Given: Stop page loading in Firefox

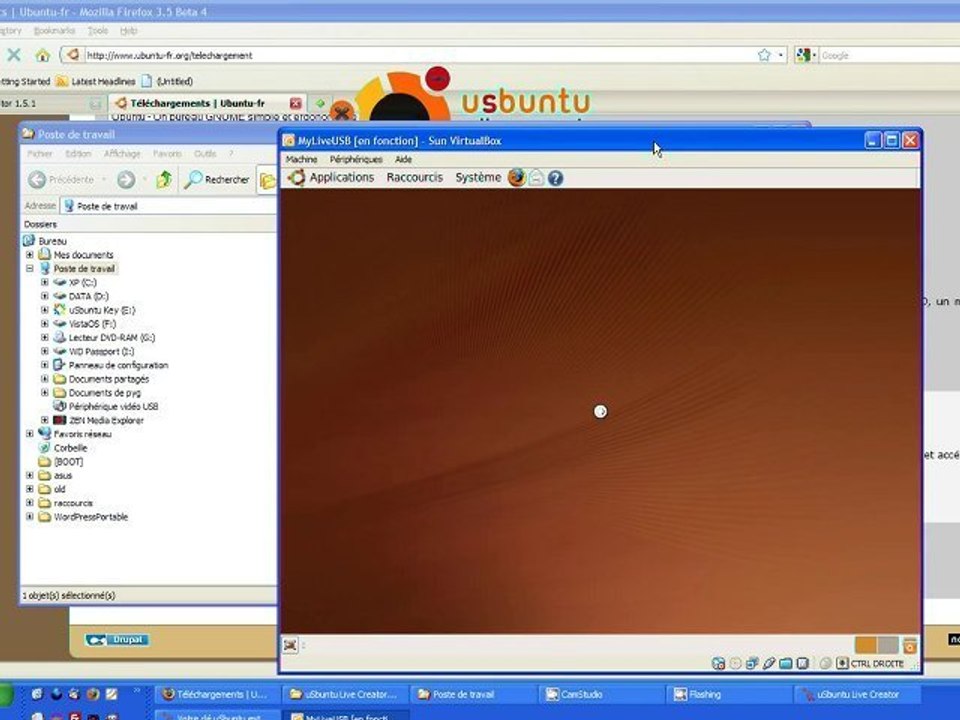Looking at the screenshot, I should click(x=13, y=55).
